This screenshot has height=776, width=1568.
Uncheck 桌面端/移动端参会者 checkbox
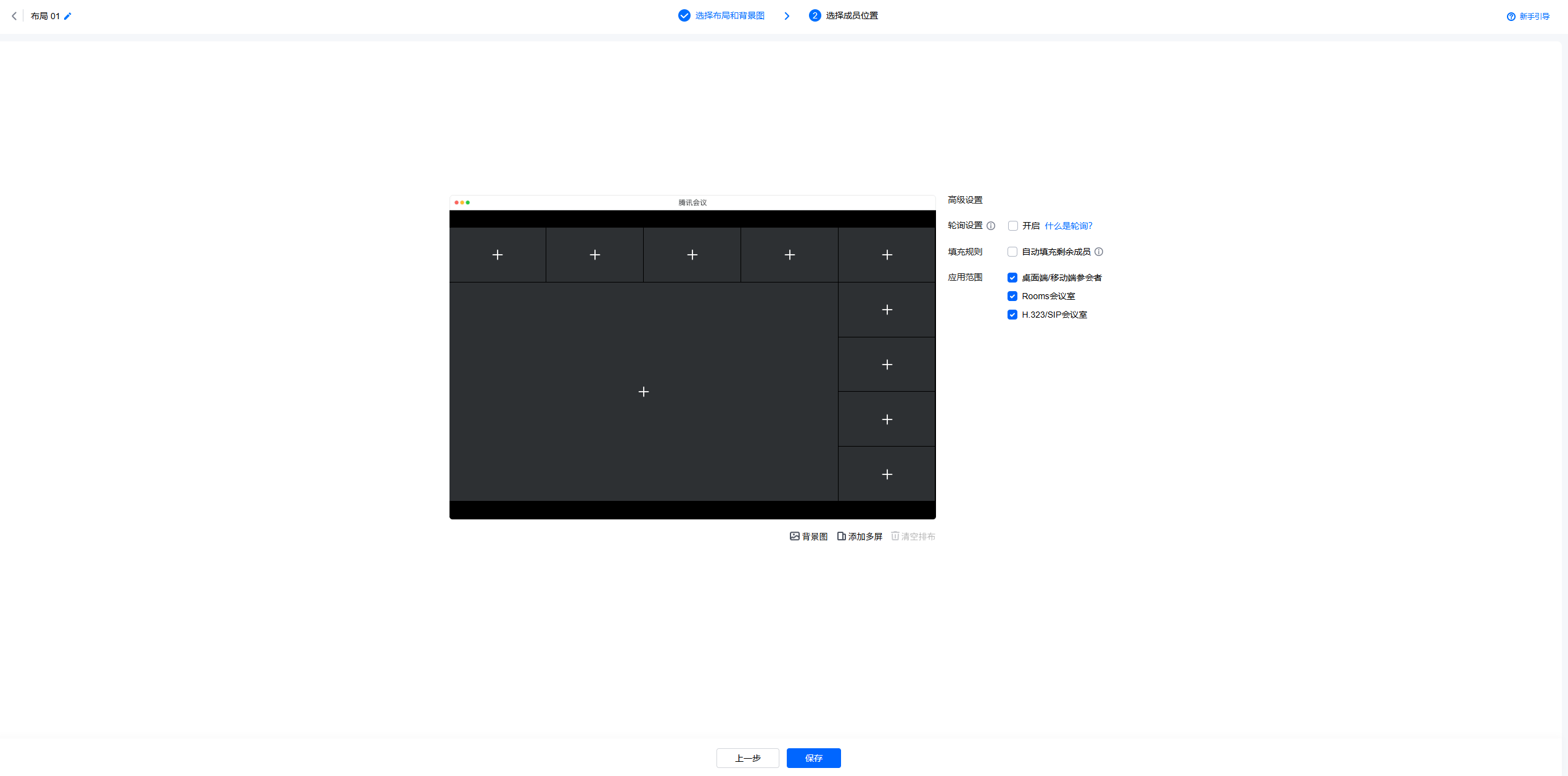click(x=1012, y=278)
